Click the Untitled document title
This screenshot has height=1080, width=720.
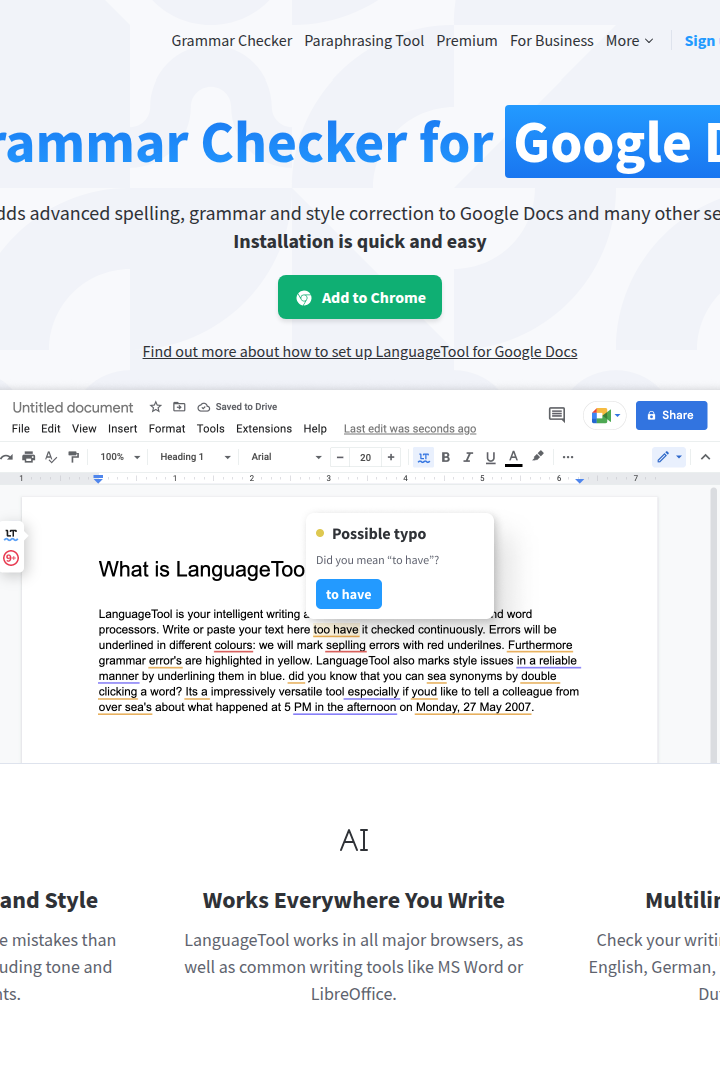pos(72,407)
